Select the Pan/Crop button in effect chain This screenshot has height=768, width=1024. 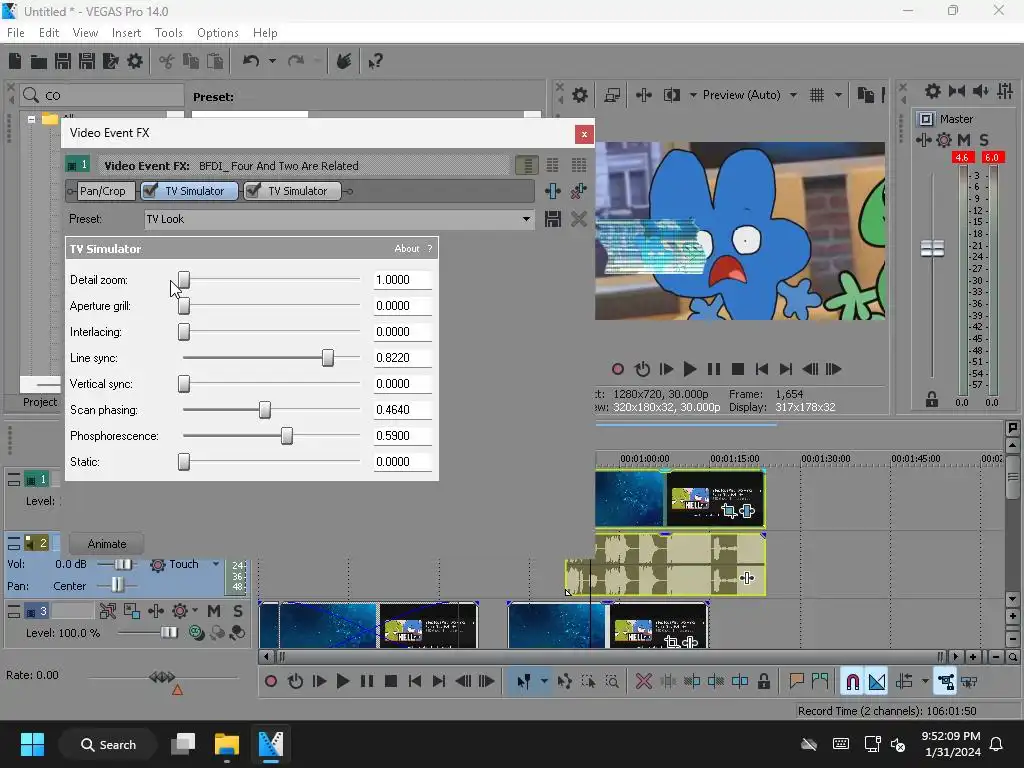click(x=103, y=191)
